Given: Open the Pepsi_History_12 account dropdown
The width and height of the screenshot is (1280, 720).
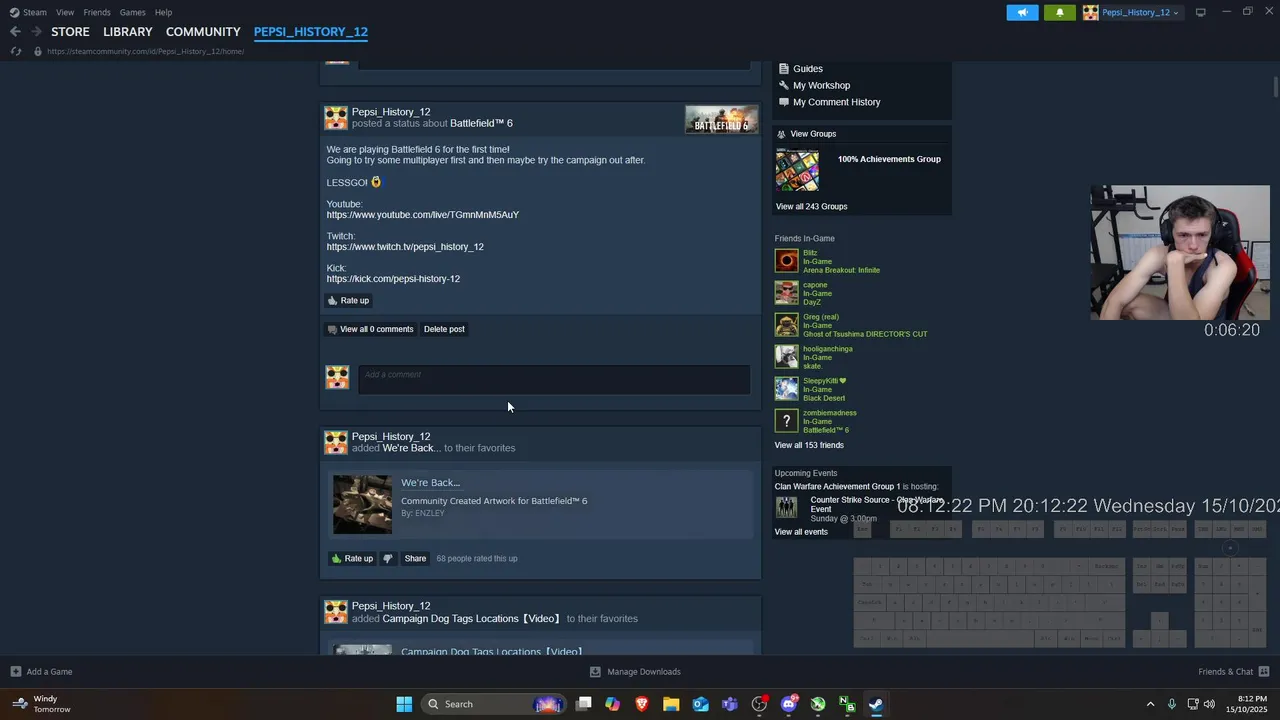Looking at the screenshot, I should click(1132, 12).
